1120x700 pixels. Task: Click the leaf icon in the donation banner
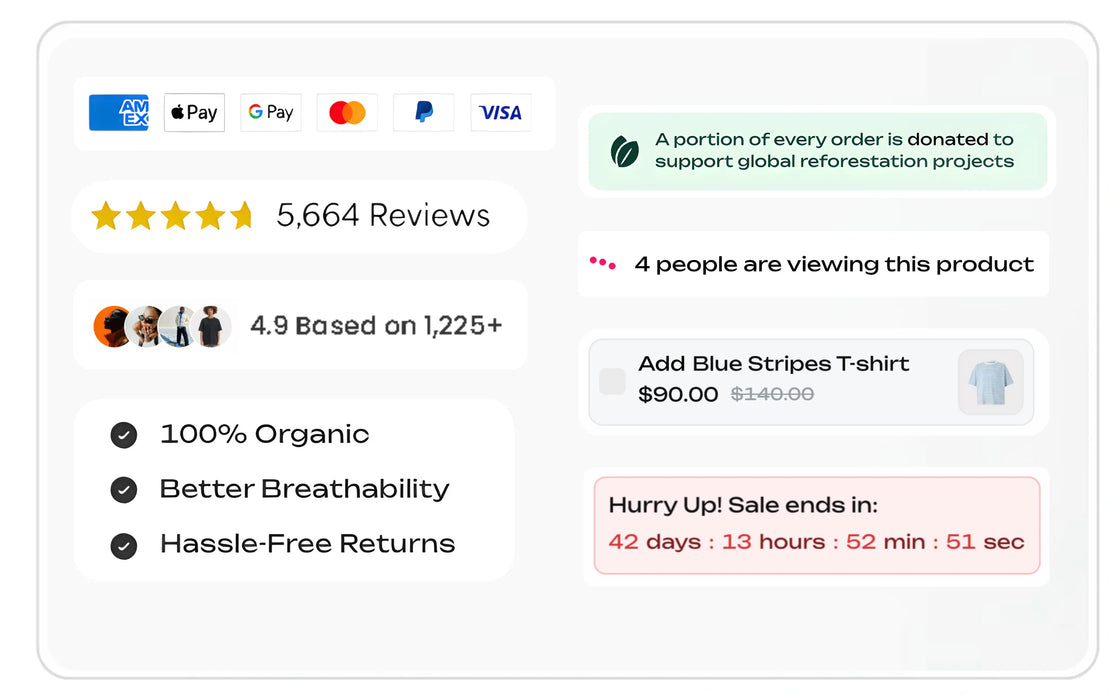click(625, 150)
